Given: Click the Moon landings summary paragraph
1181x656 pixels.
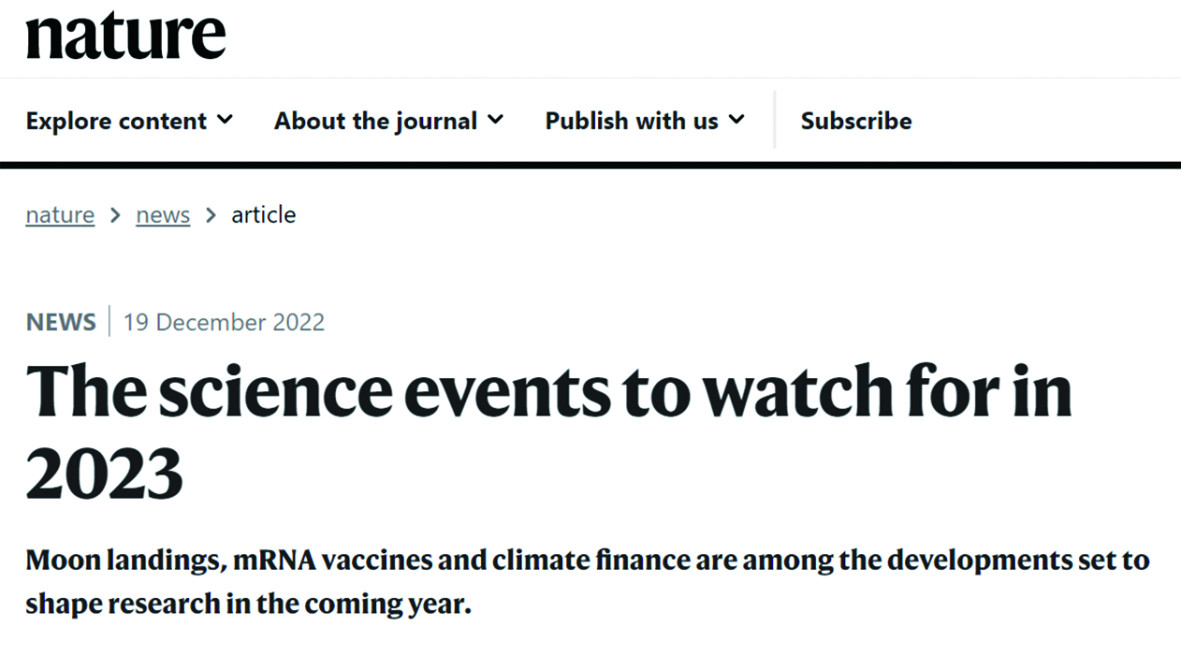Looking at the screenshot, I should pos(587,582).
